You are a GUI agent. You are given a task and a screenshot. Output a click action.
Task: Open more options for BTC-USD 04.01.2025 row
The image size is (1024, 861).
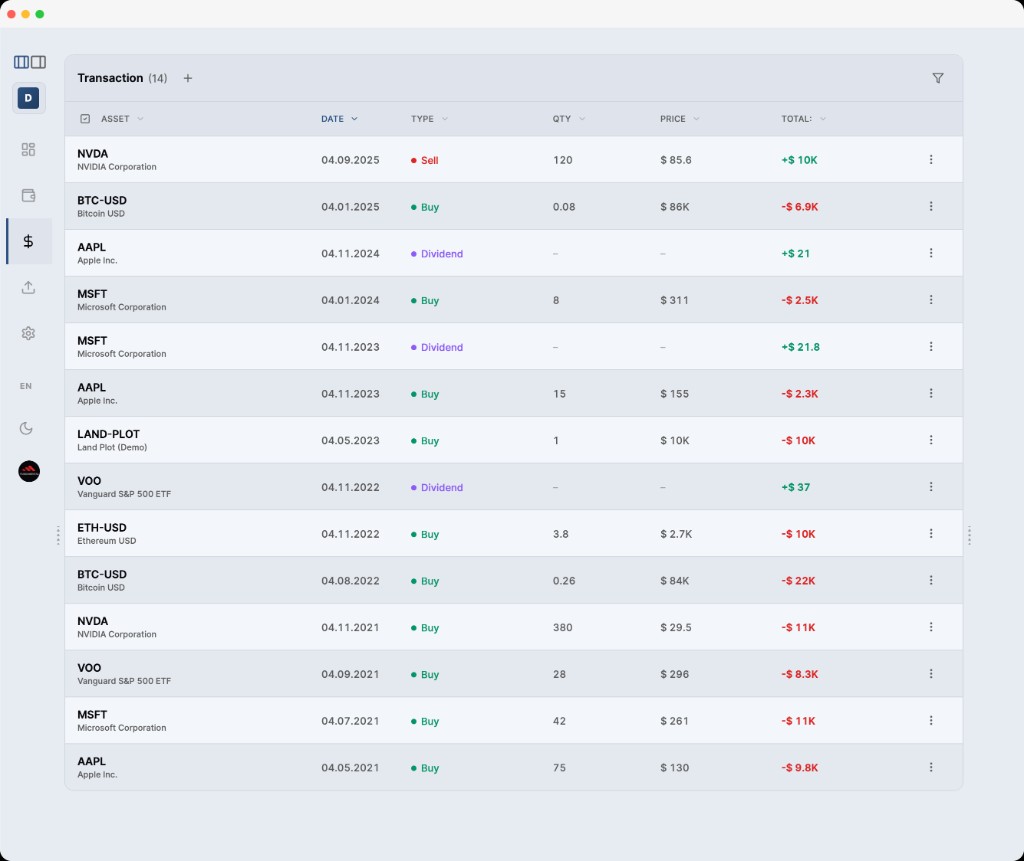tap(931, 206)
